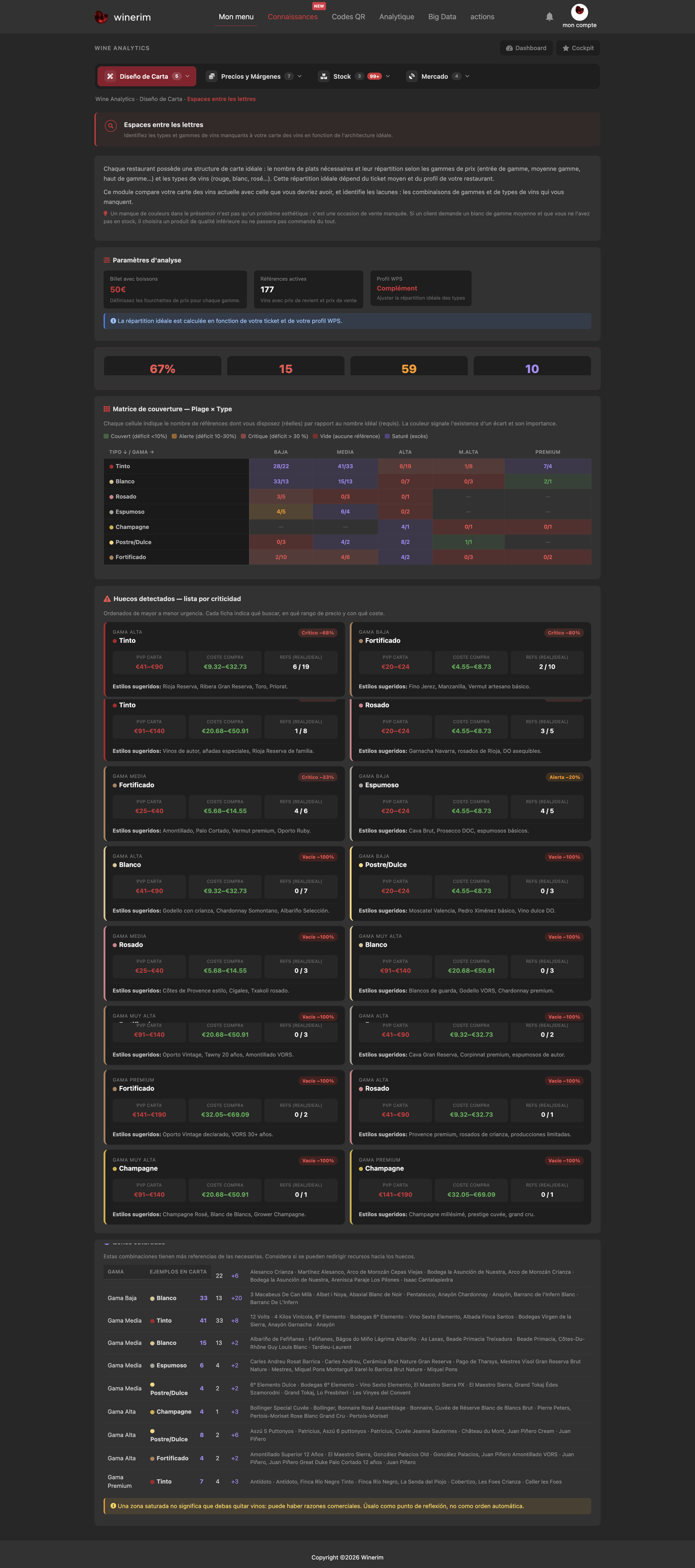Click the Precios y Márgenes coins icon
The image size is (695, 1568).
[212, 77]
